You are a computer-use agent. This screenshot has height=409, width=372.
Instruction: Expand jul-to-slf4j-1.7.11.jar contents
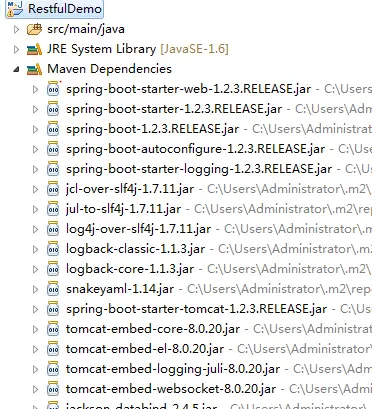click(35, 209)
